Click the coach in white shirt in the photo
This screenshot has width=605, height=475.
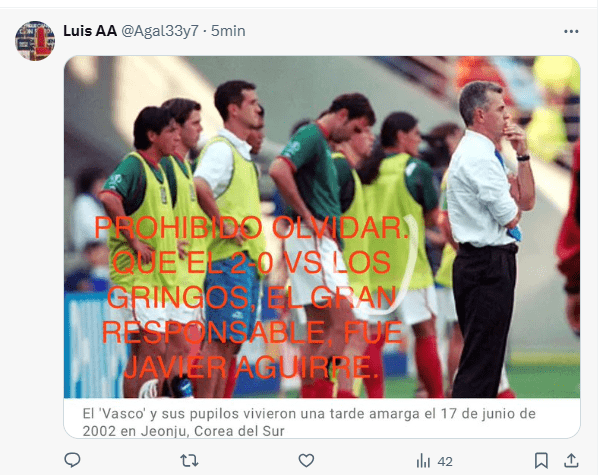click(488, 239)
